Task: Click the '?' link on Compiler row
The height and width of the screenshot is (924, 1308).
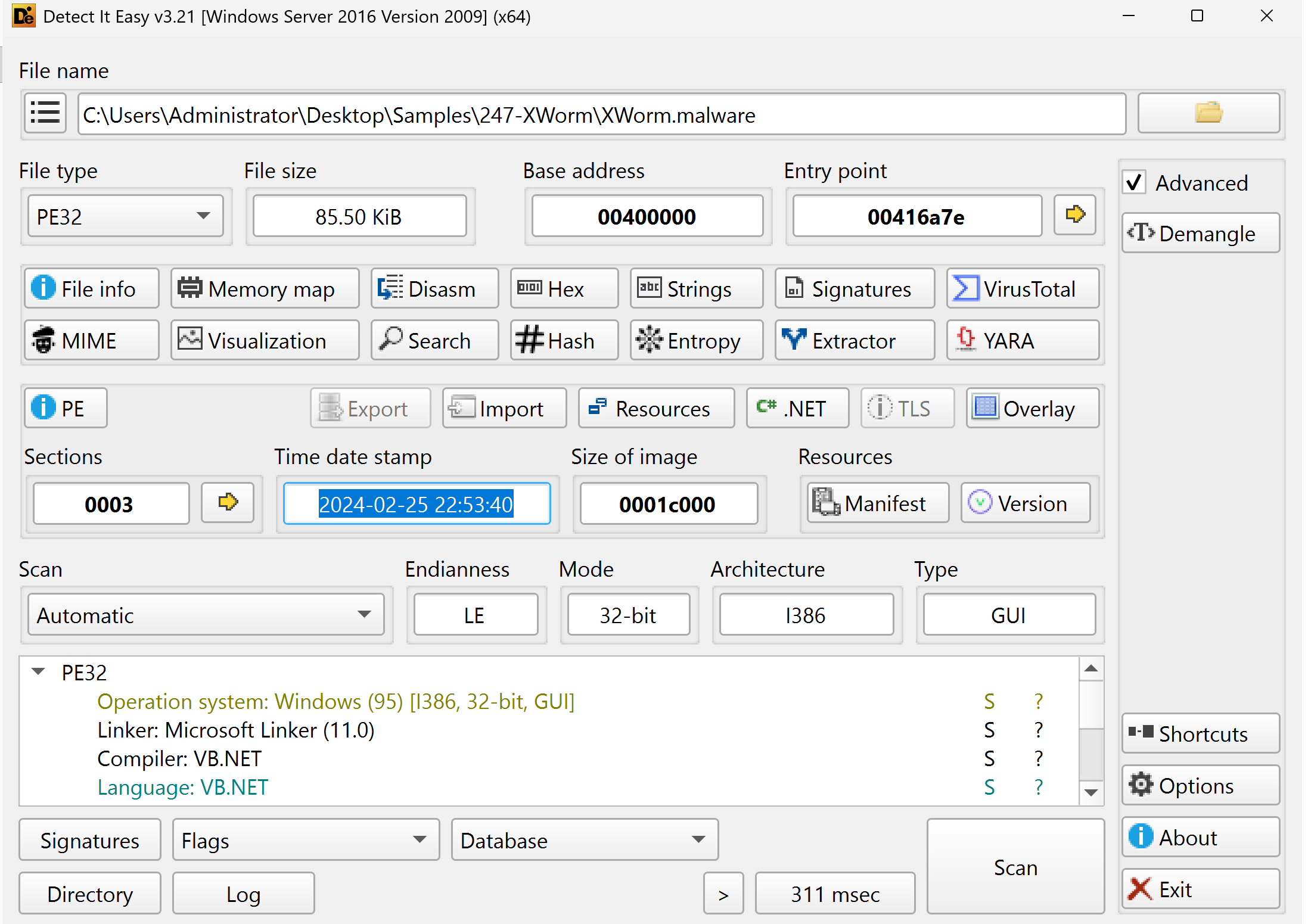Action: coord(1039,758)
